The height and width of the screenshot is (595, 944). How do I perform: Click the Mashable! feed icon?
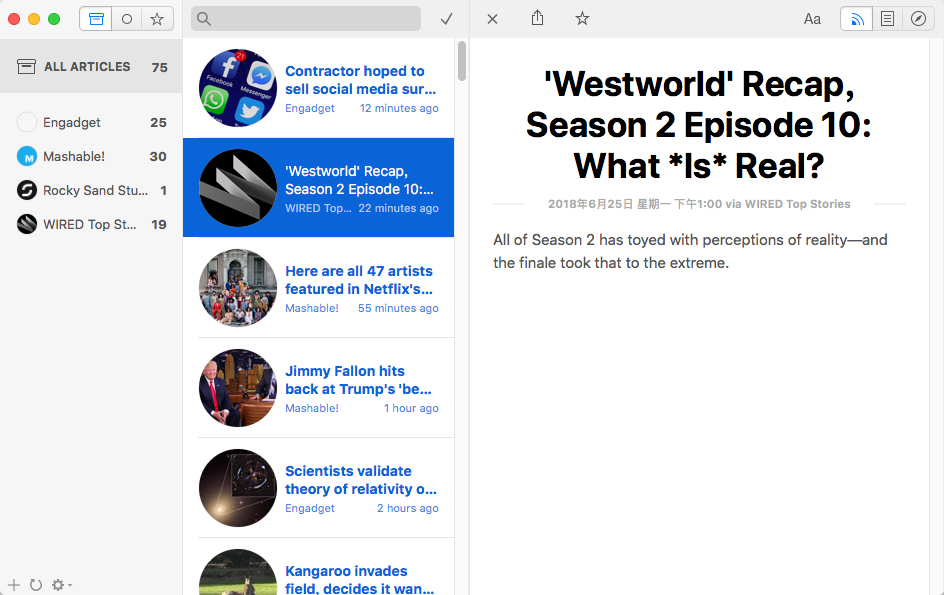tap(26, 157)
